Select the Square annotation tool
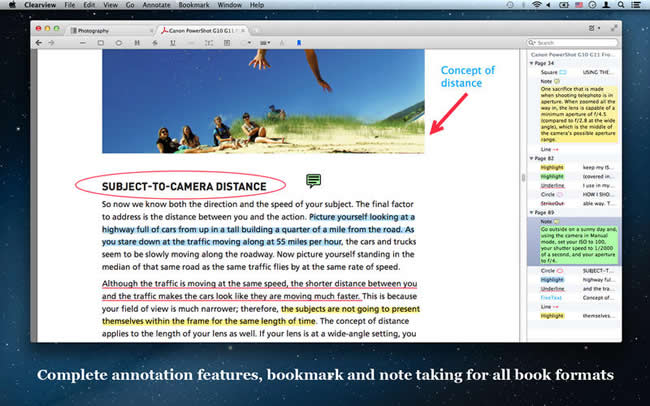Image resolution: width=650 pixels, height=406 pixels. (101, 43)
